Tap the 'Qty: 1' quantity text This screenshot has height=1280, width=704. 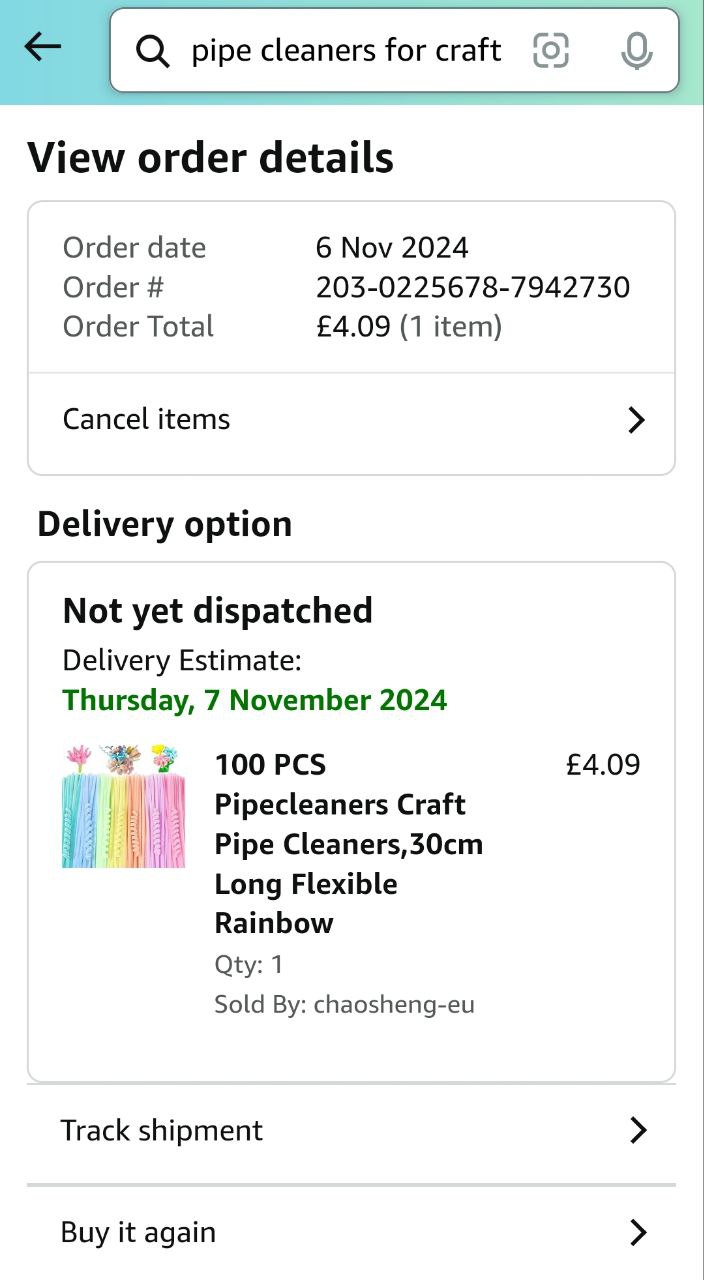[249, 964]
